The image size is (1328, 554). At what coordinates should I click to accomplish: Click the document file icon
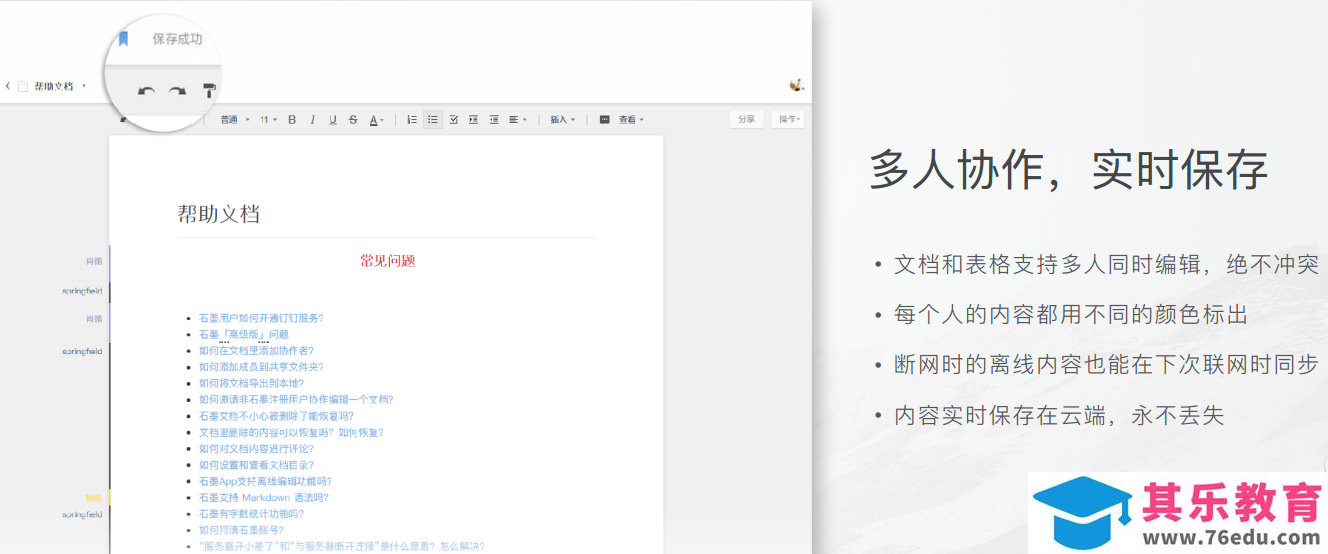click(23, 86)
